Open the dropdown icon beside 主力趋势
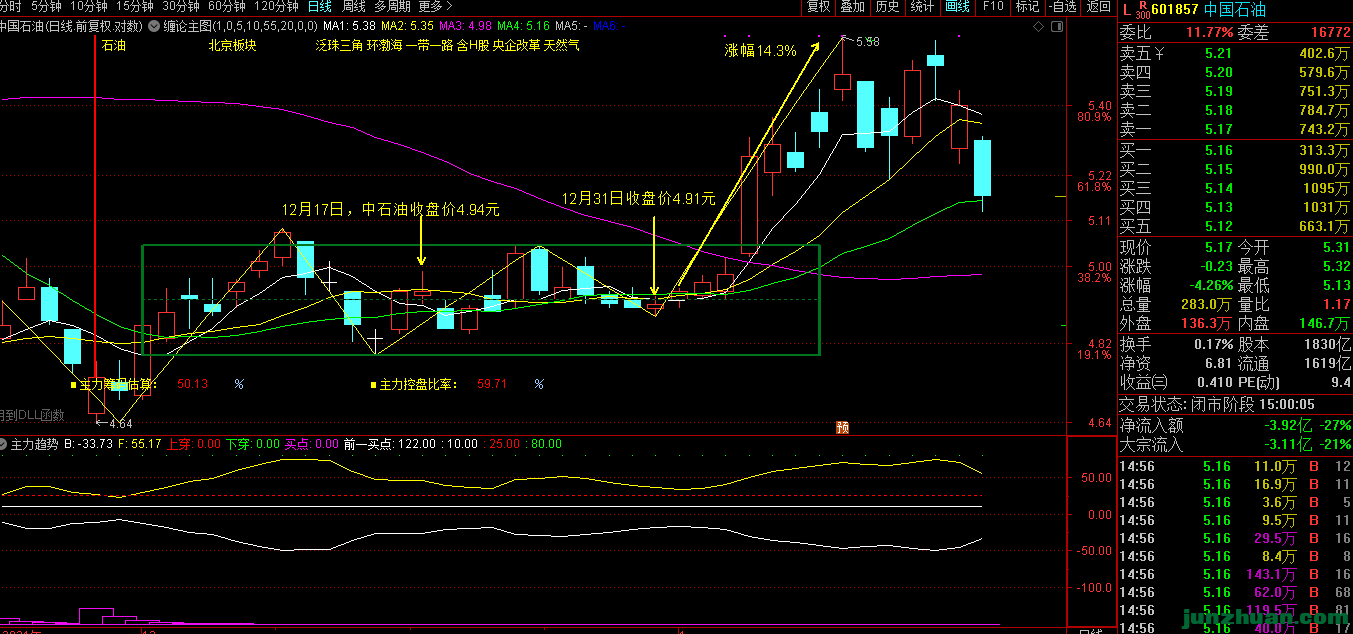1353x634 pixels. tap(4, 443)
